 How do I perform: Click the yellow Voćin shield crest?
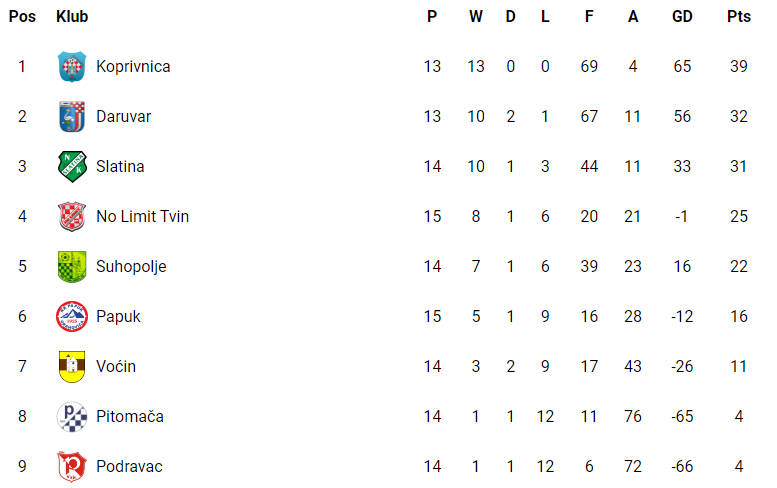point(72,367)
